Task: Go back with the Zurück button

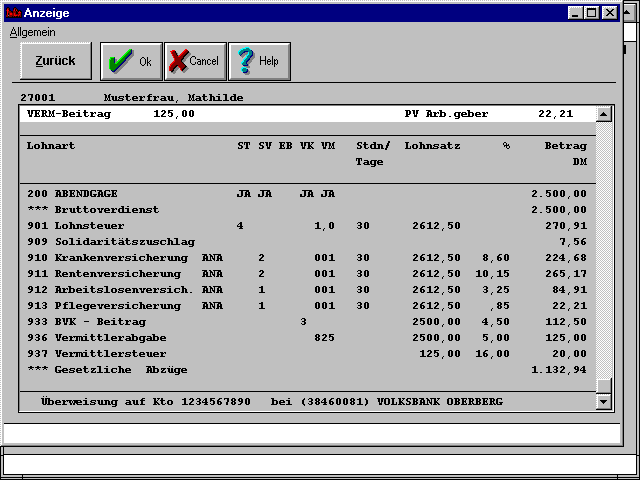Action: [55, 61]
